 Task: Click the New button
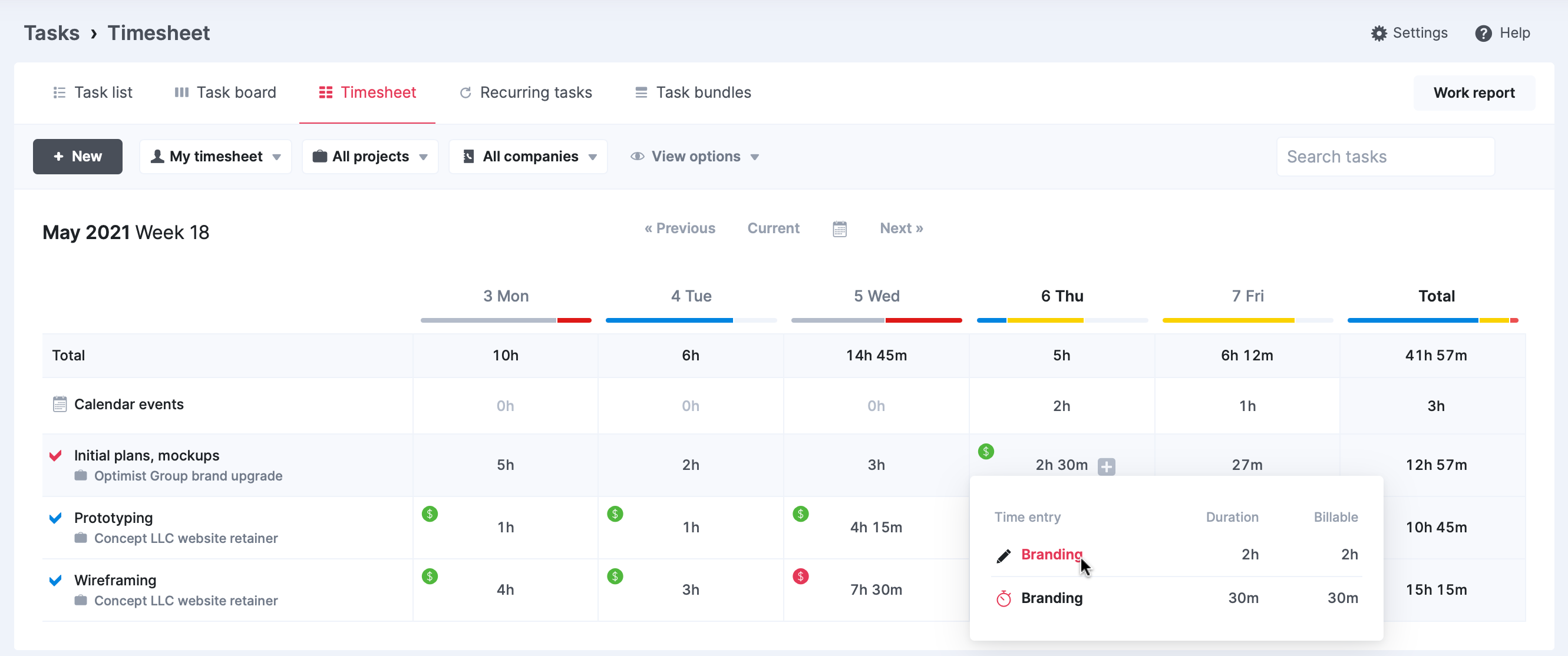77,157
